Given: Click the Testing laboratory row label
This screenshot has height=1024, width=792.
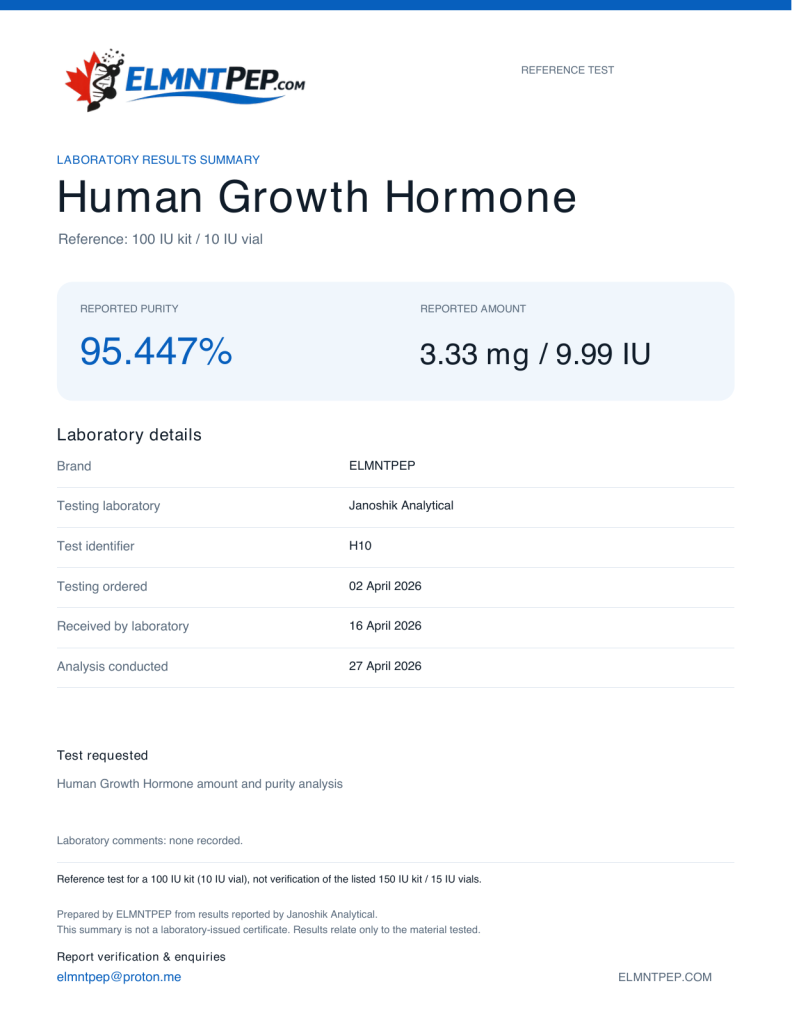Looking at the screenshot, I should point(108,506).
